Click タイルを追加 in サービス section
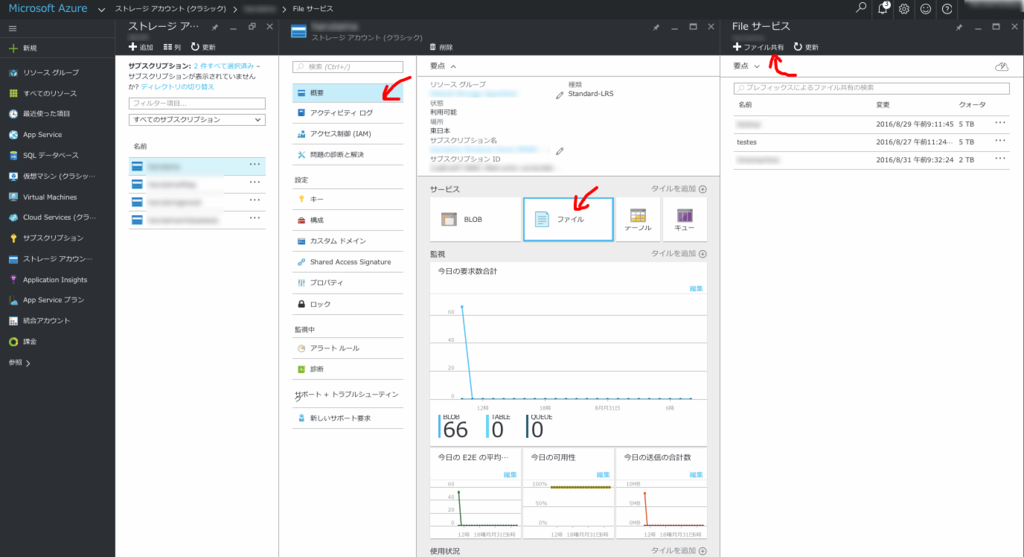The height and width of the screenshot is (557, 1024). (678, 189)
